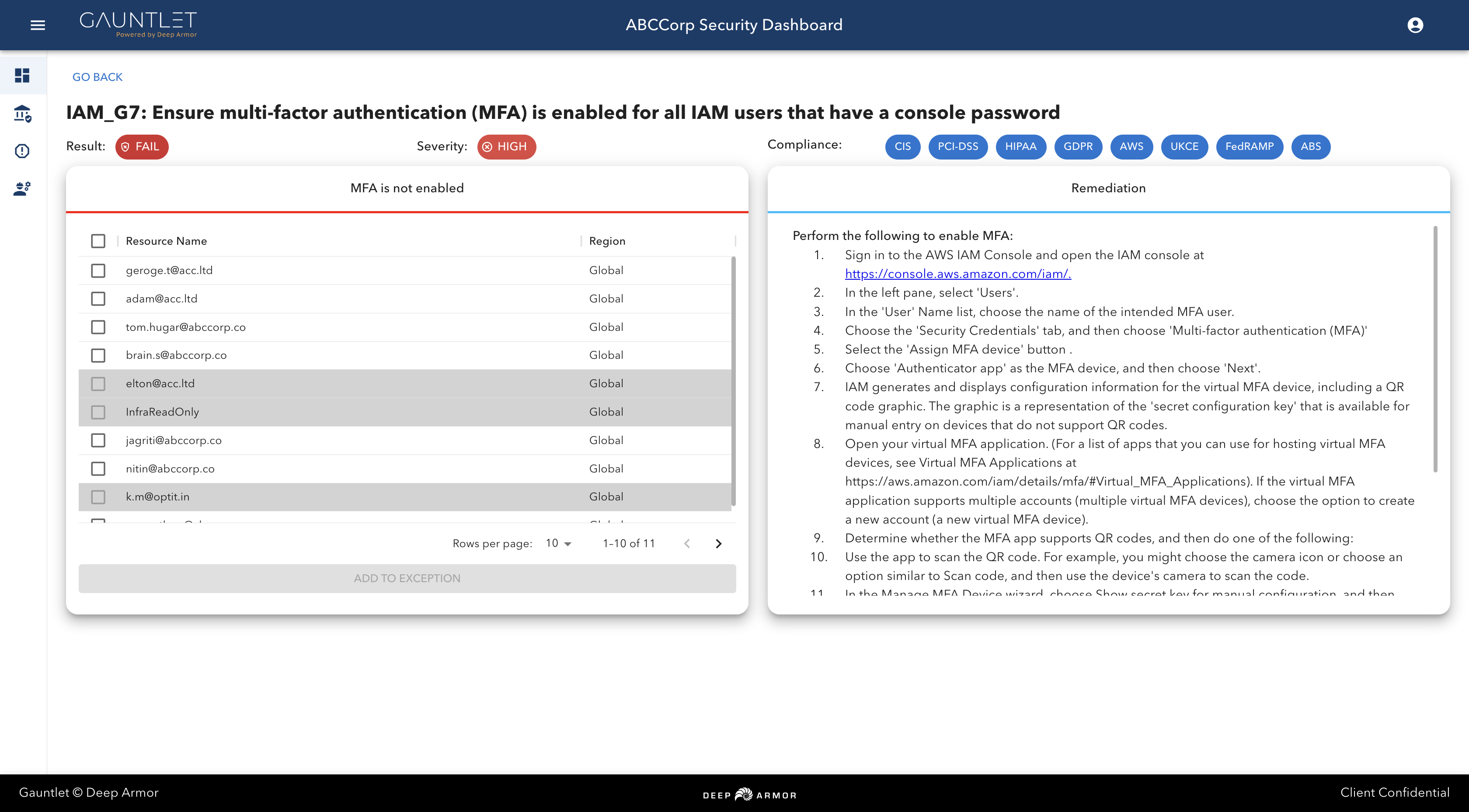Select checkbox for k.m@optit.in resource

[99, 497]
